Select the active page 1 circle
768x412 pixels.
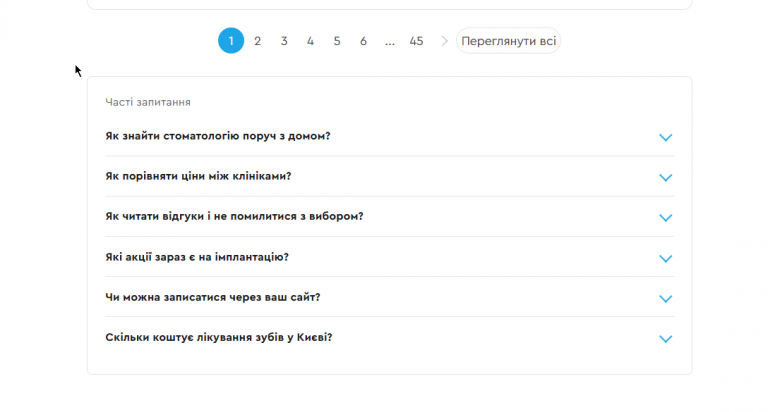coord(231,41)
